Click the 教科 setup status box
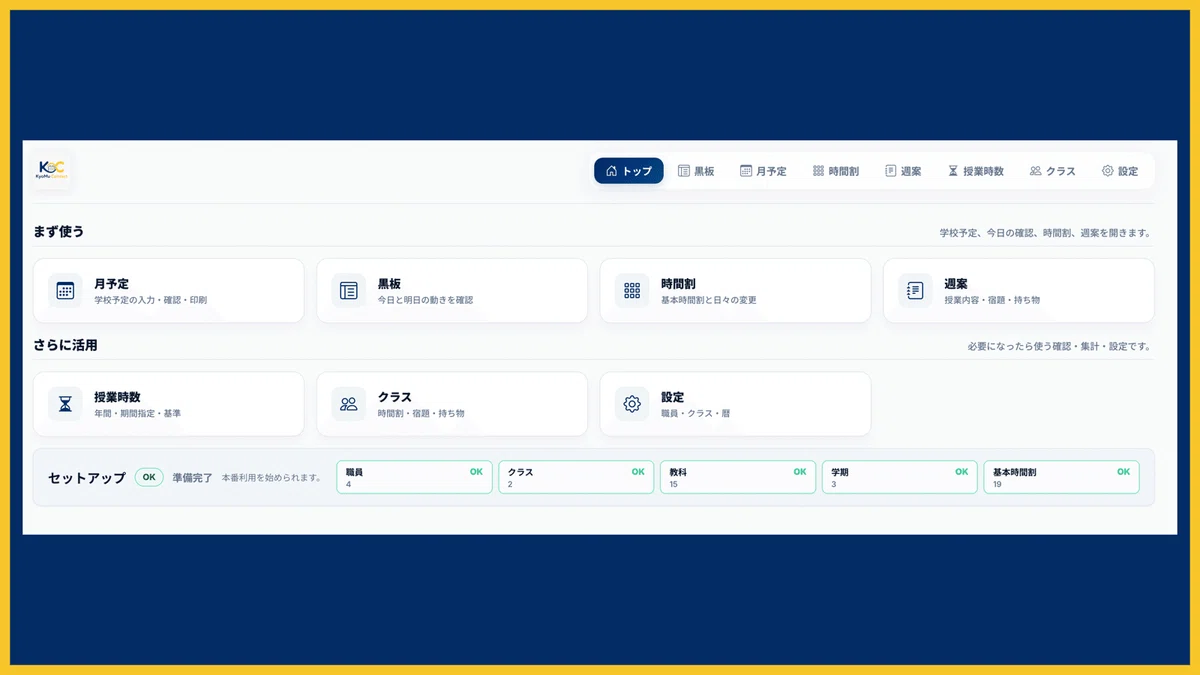Viewport: 1200px width, 675px height. [738, 477]
